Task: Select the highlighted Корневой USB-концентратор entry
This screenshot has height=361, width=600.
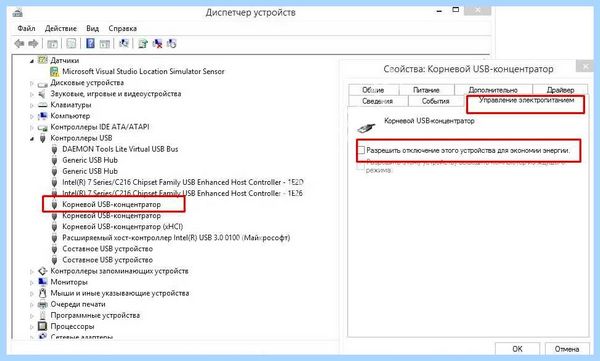Action: pos(111,204)
